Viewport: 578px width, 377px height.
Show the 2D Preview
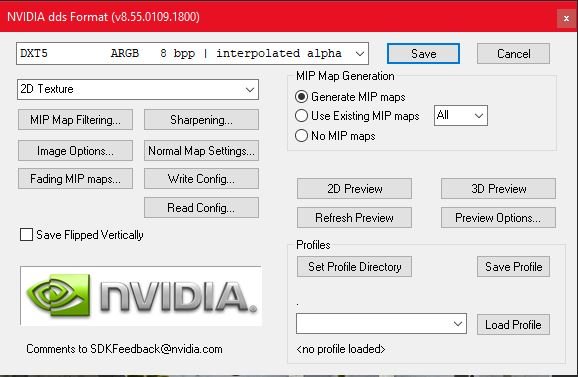click(354, 189)
